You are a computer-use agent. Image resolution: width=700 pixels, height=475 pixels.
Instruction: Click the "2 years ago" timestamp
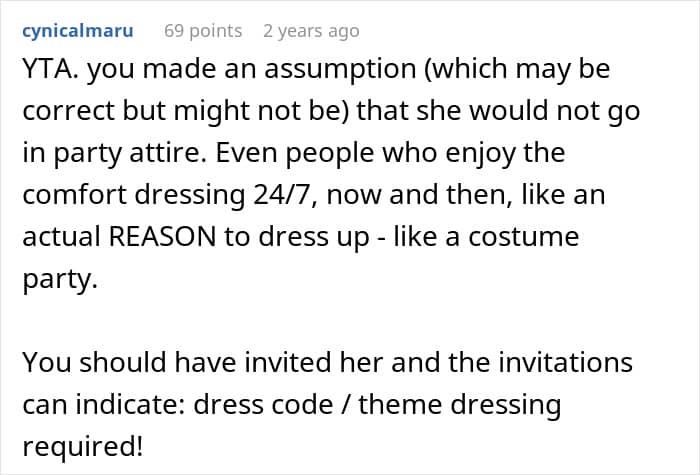[x=312, y=31]
